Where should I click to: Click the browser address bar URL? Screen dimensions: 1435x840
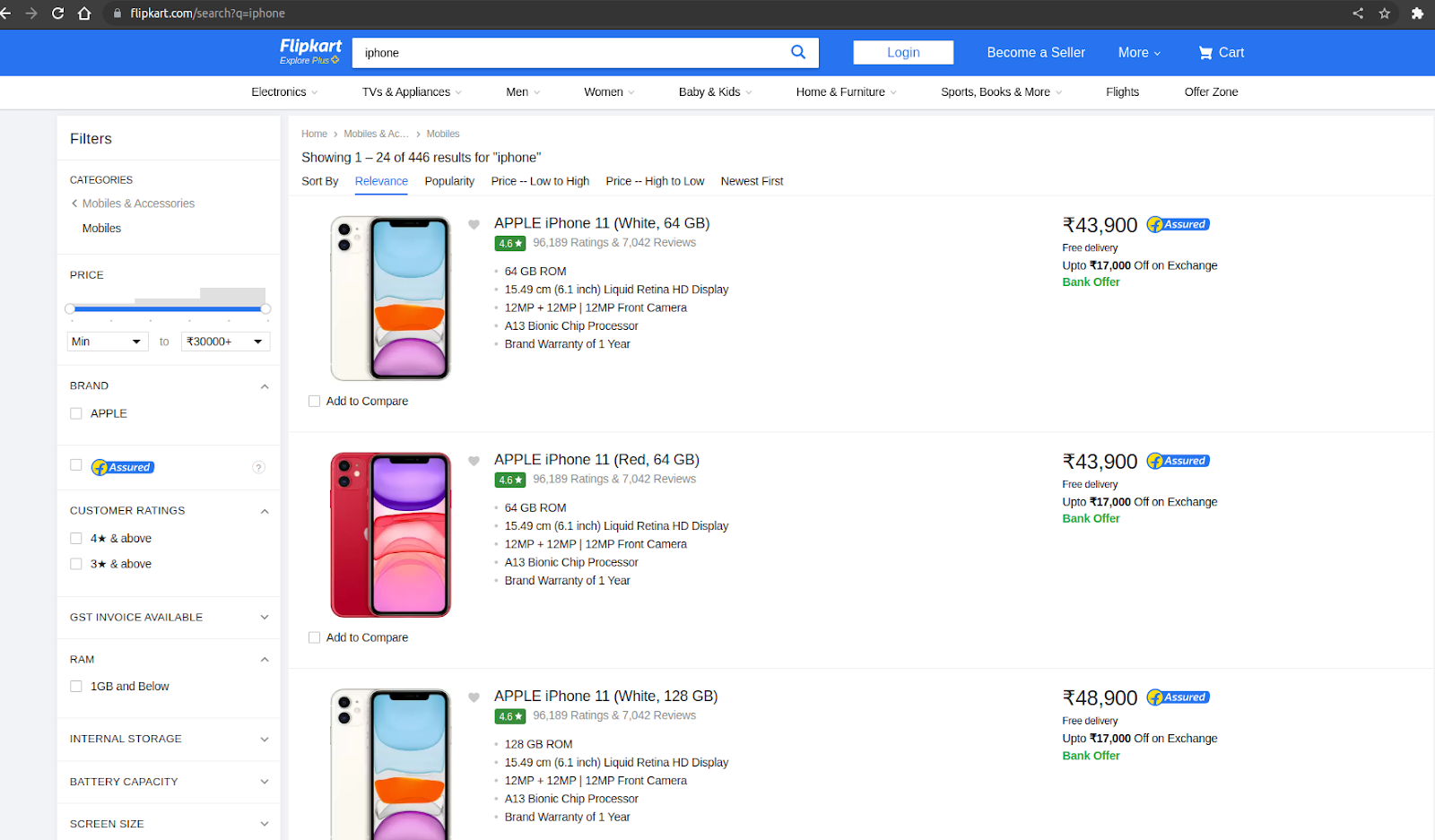click(207, 13)
